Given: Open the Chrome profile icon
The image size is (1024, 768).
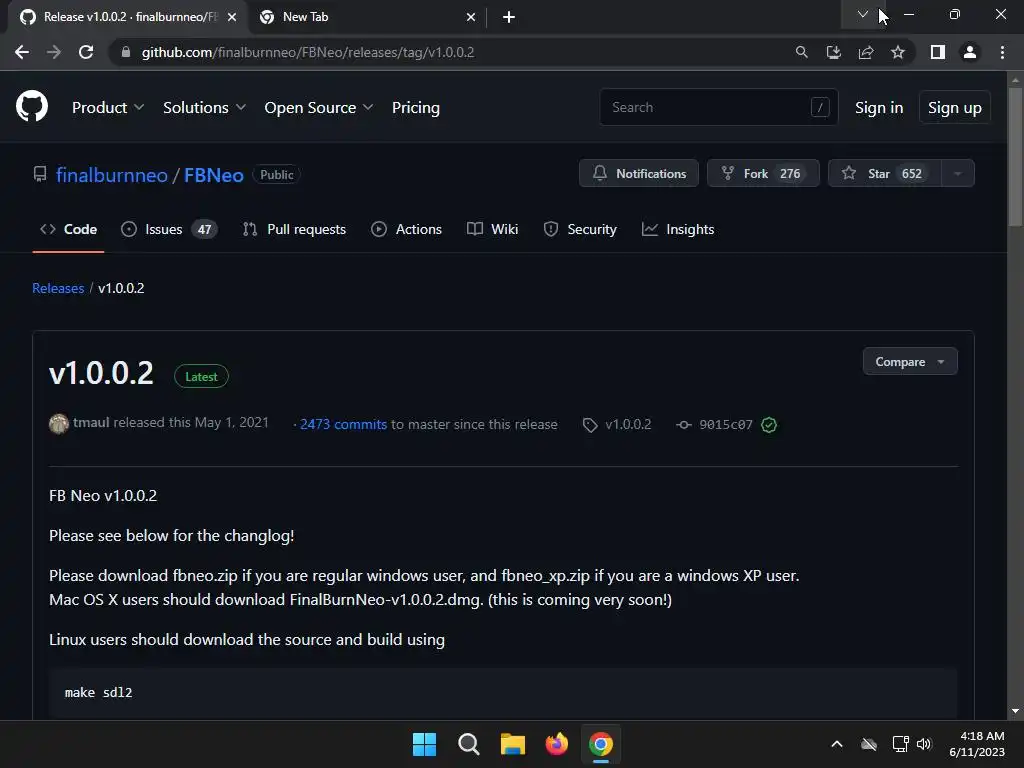Looking at the screenshot, I should pyautogui.click(x=970, y=52).
